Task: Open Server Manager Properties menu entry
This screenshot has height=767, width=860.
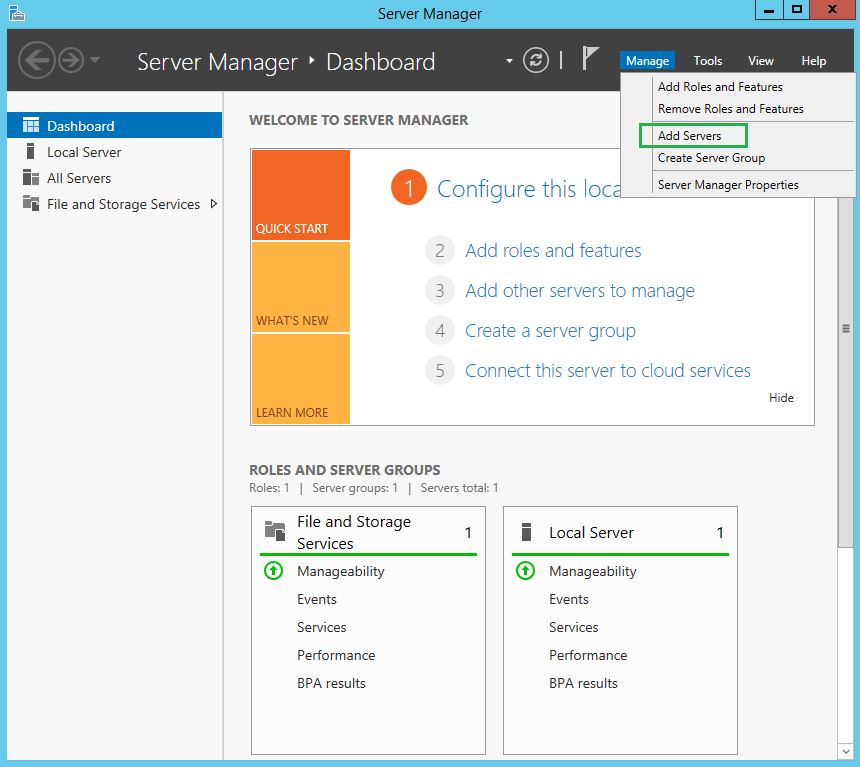Action: (728, 185)
